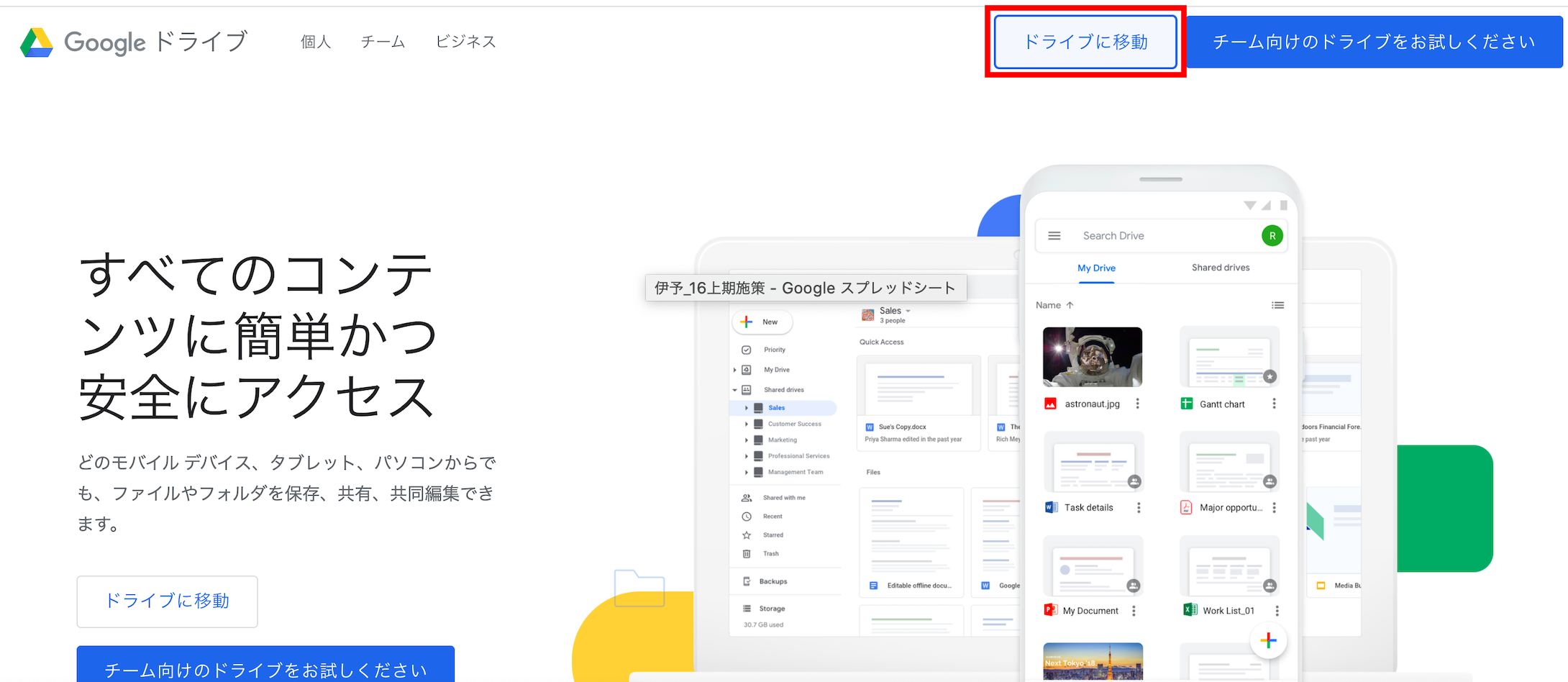Expand the My Drive tree arrow
Image resolution: width=1568 pixels, height=682 pixels.
pyautogui.click(x=734, y=370)
